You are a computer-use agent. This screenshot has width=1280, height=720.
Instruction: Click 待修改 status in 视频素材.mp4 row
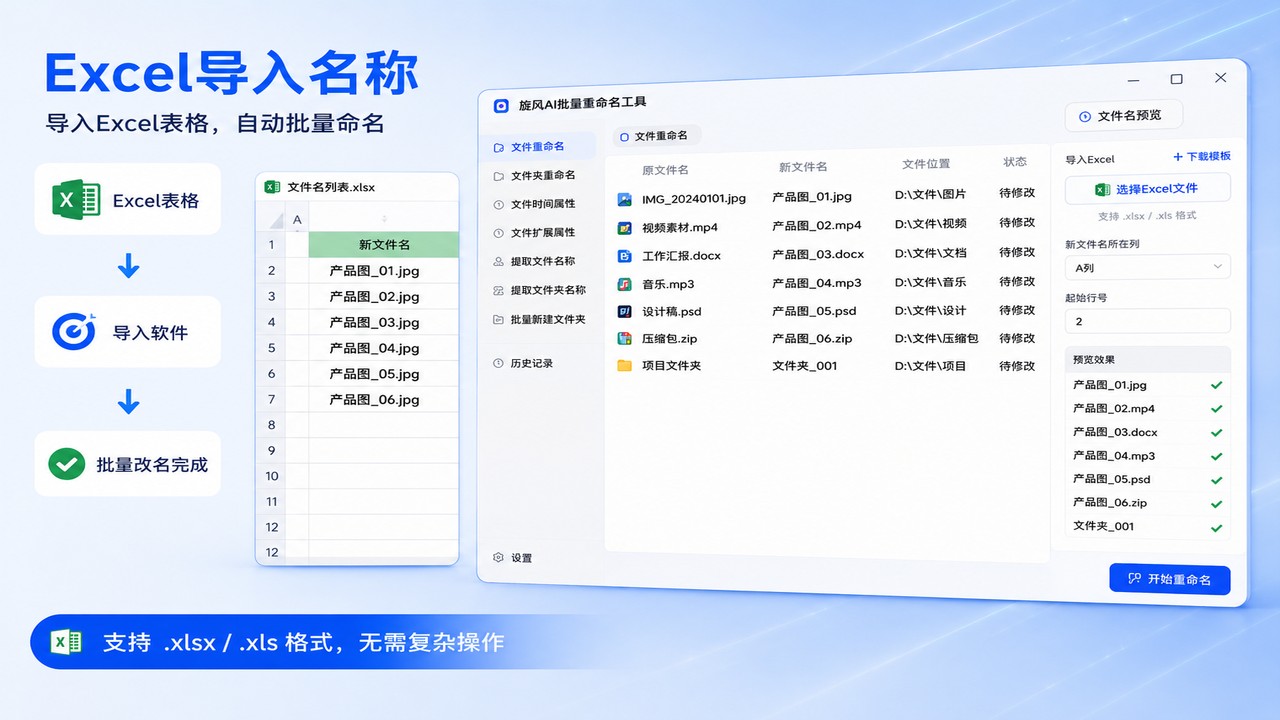tap(1017, 223)
